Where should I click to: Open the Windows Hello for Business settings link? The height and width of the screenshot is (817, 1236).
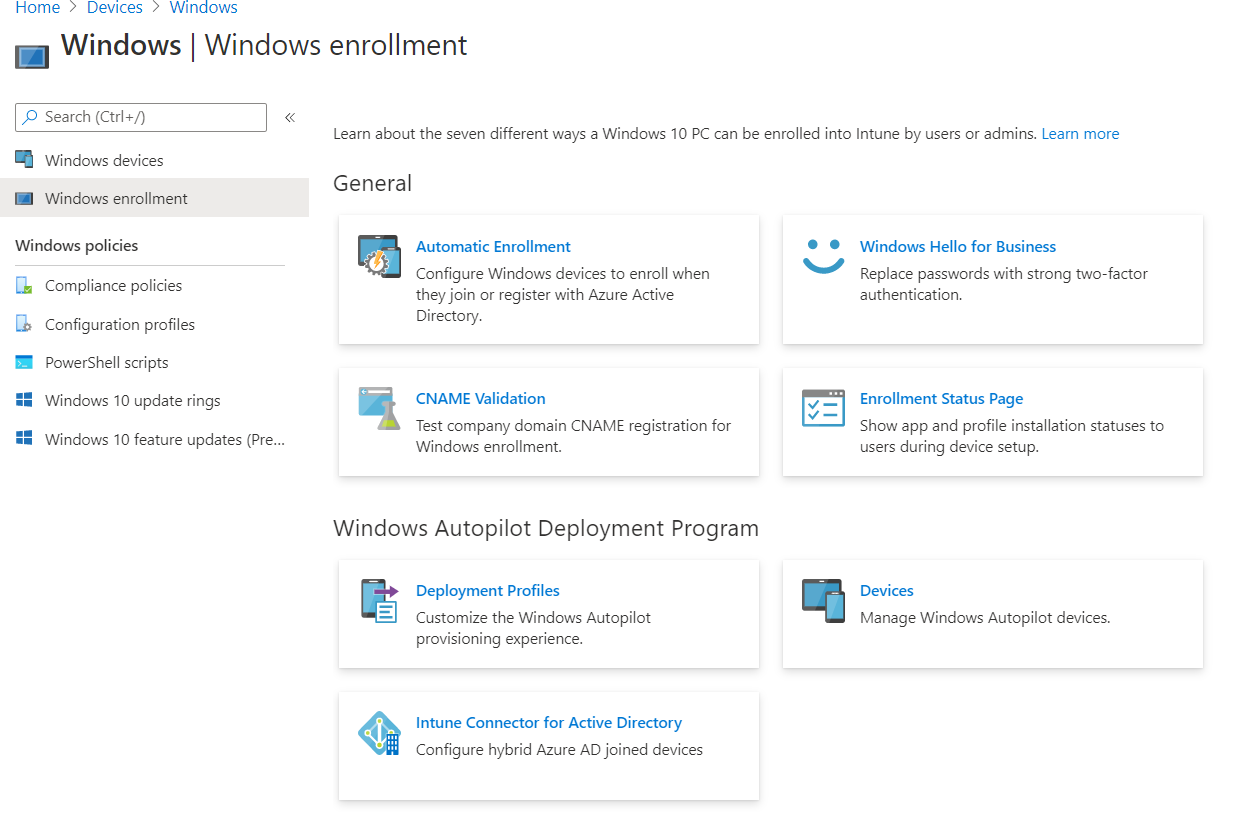point(957,246)
